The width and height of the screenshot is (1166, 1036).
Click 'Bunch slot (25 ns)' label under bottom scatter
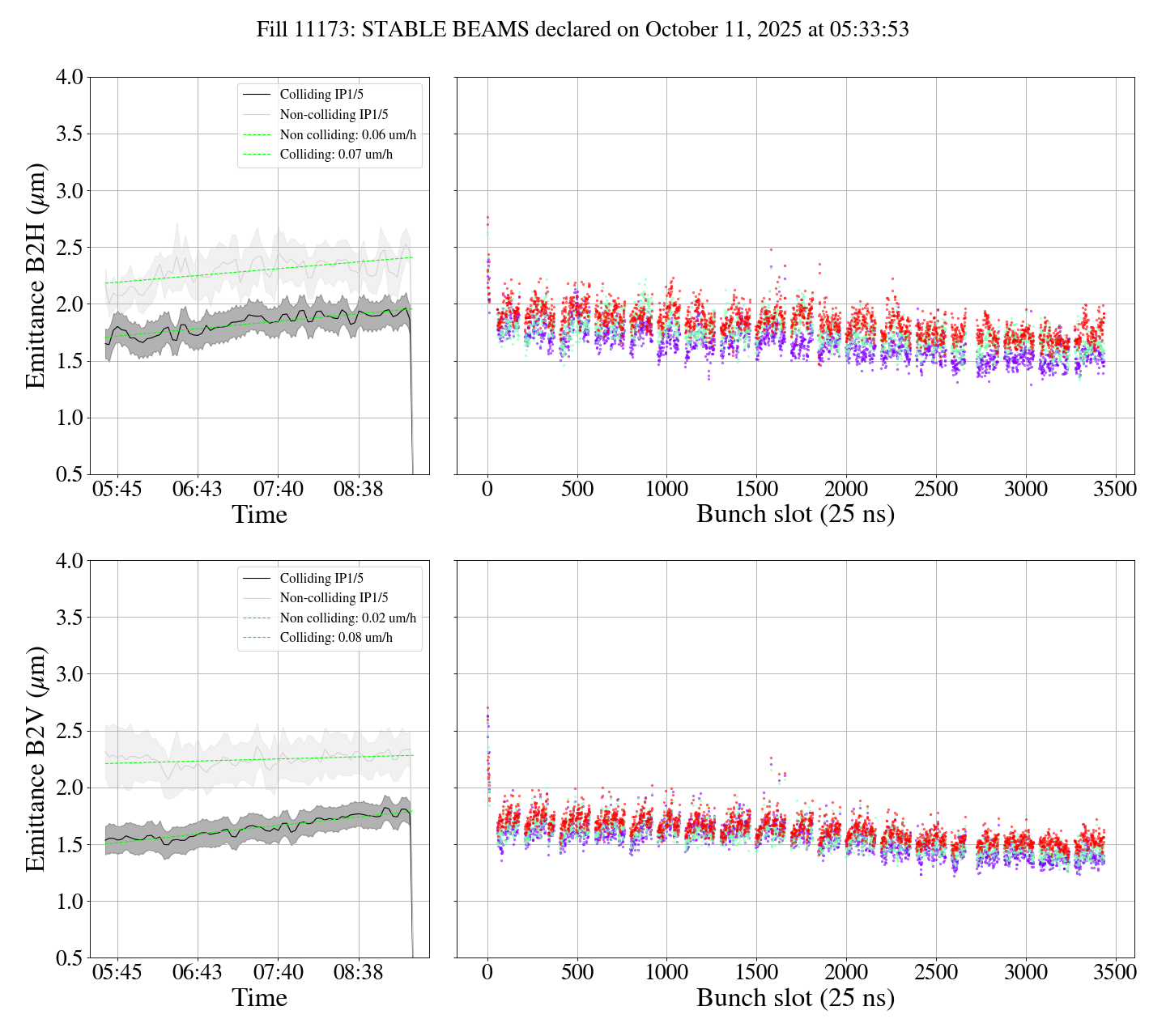tap(795, 998)
